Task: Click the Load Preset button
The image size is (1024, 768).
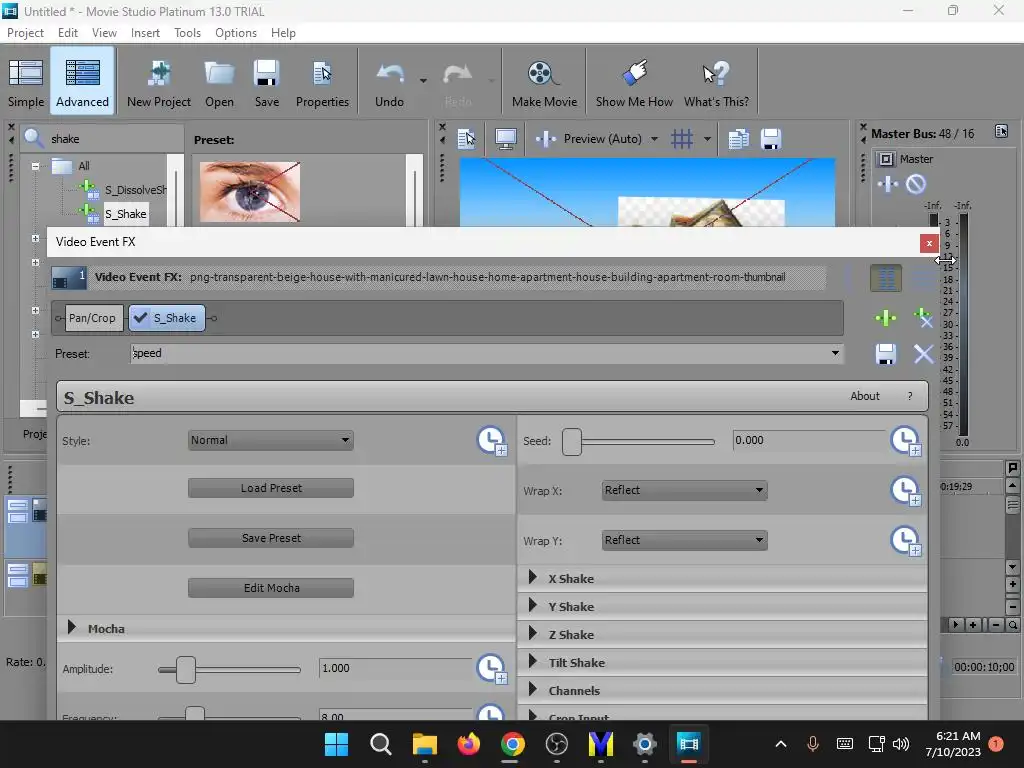Action: click(x=271, y=488)
